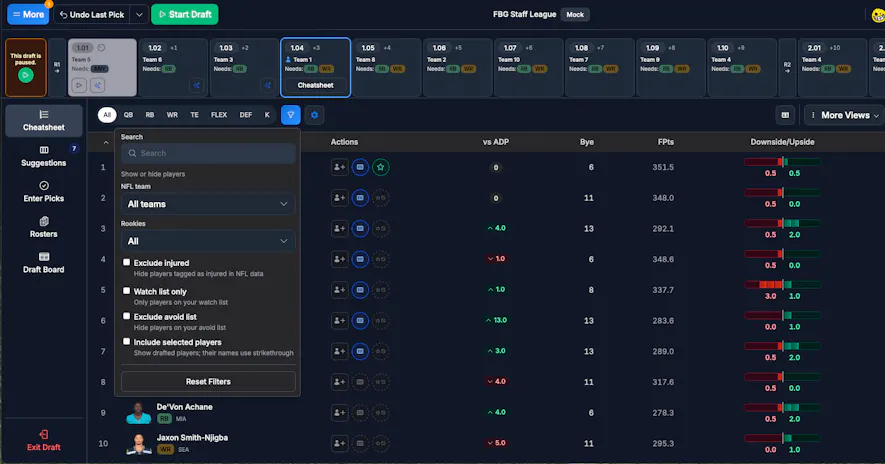Viewport: 885px width, 464px height.
Task: Select the pick 1.05 Team 8 card
Action: [x=386, y=68]
